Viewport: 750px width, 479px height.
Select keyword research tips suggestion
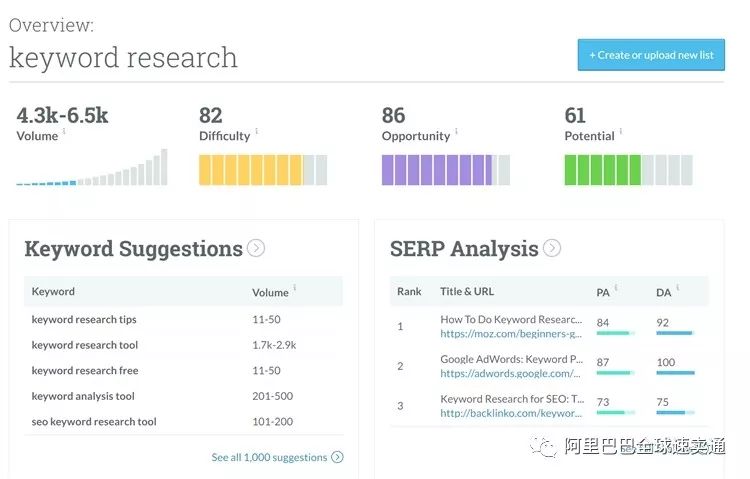click(x=84, y=320)
